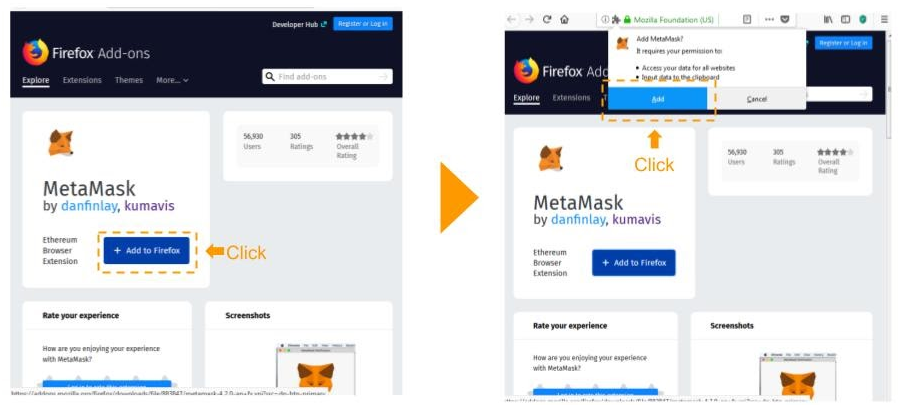Focus the Find add-ons search field
Viewport: 898px width, 405px height.
coord(328,76)
